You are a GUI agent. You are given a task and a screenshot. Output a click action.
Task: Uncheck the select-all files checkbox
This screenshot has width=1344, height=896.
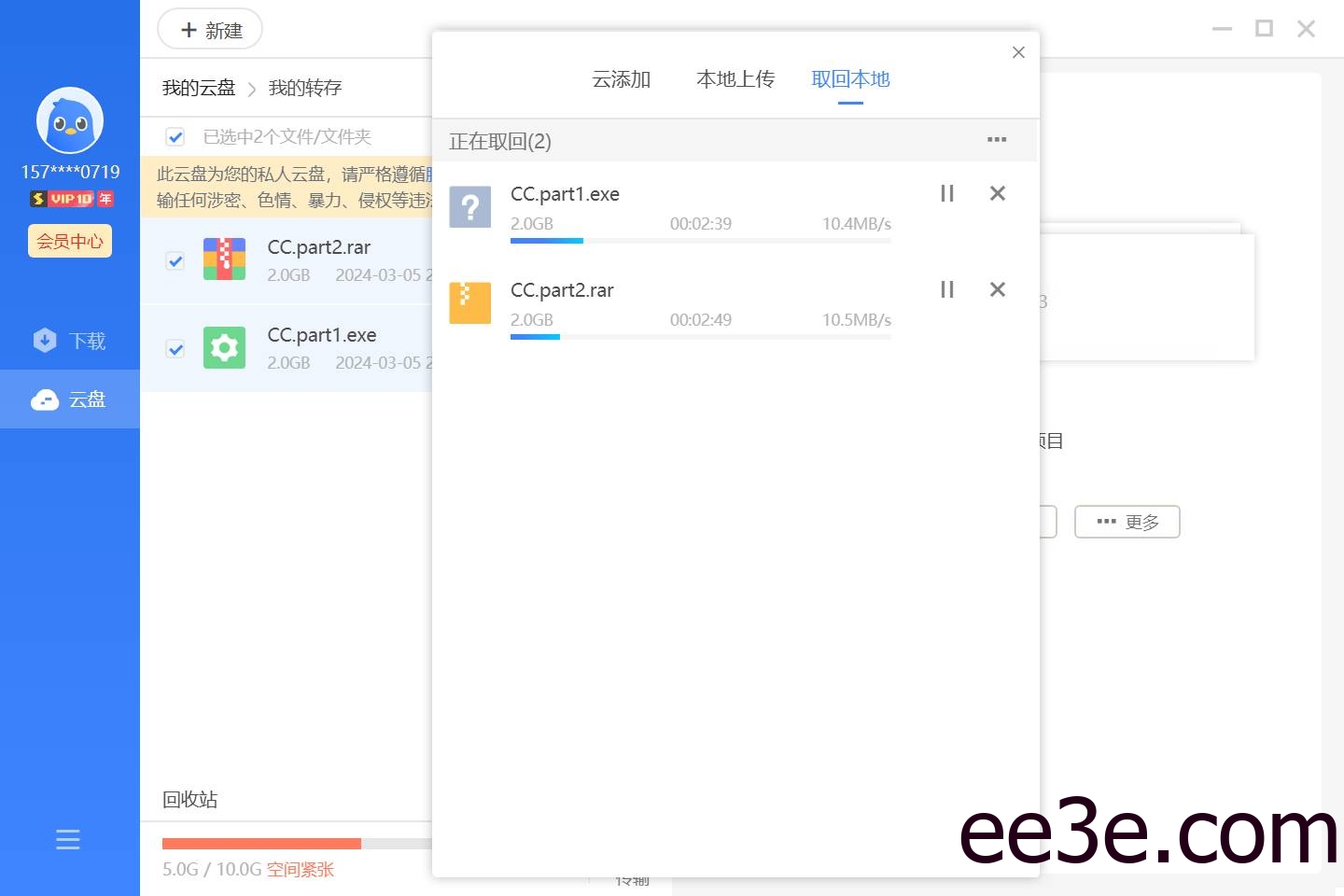tap(175, 137)
